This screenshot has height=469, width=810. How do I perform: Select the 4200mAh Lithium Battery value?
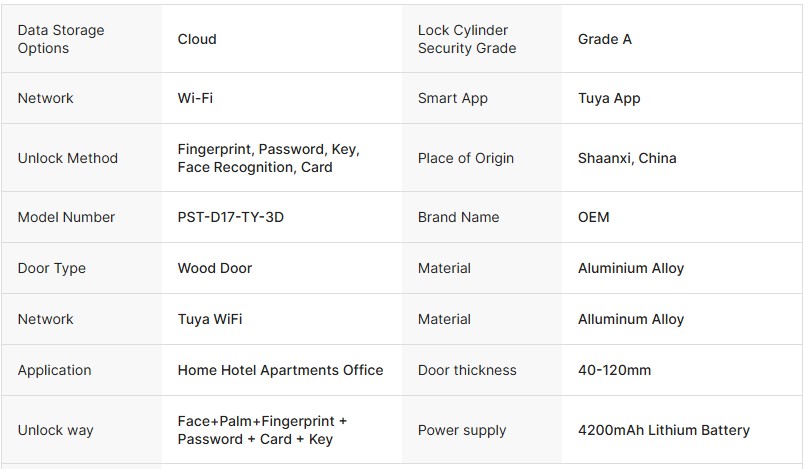[664, 430]
